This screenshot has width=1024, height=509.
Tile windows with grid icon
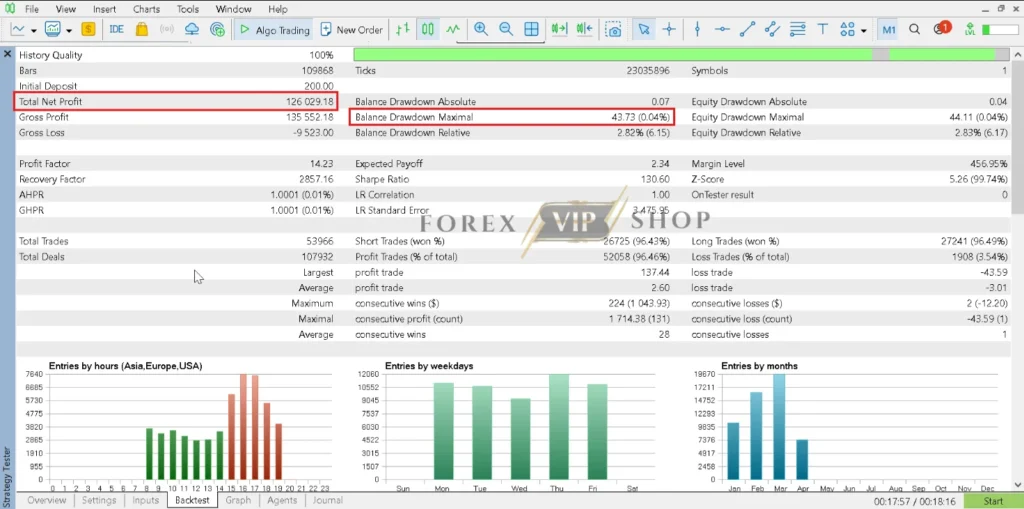pyautogui.click(x=532, y=29)
